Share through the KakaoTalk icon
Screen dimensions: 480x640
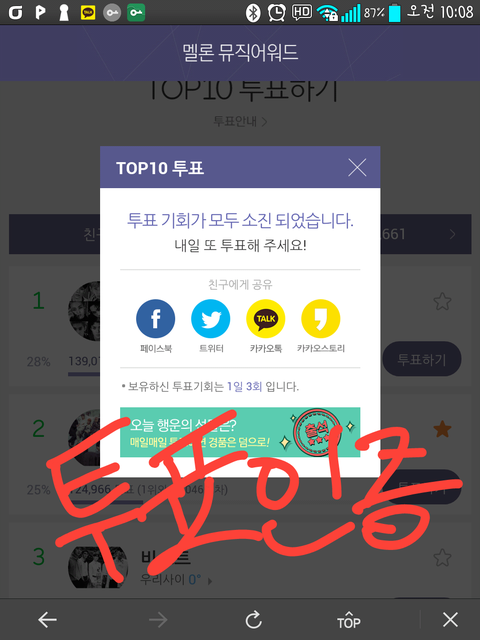coord(266,319)
